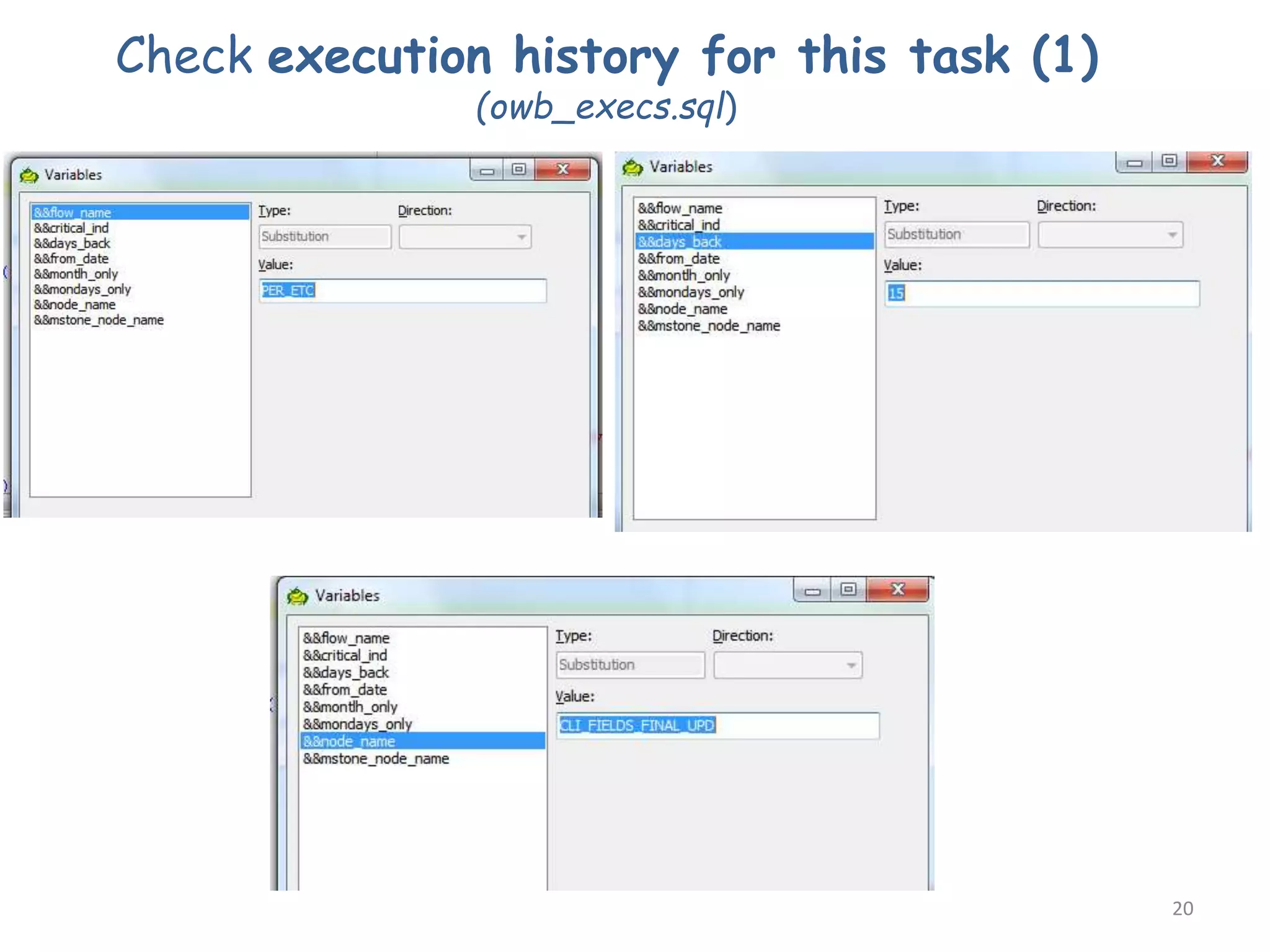Maximize the Variables window showing value 15
The height and width of the screenshot is (952, 1270).
1169,161
